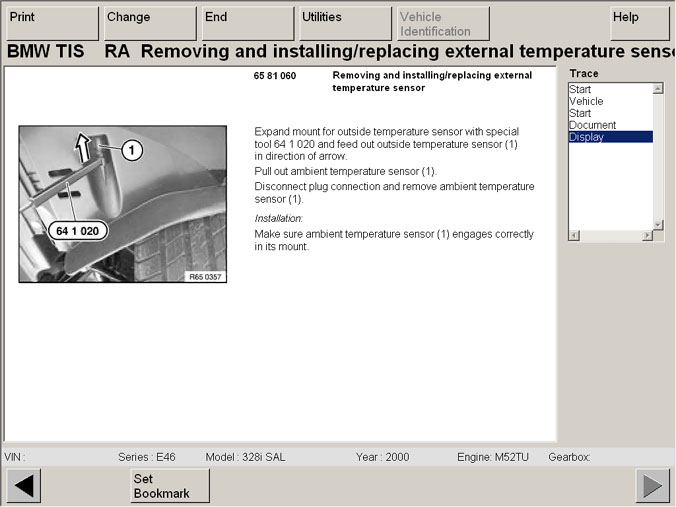Screen dimensions: 676x507
Task: Click the Series : E46 status text
Action: pos(147,457)
